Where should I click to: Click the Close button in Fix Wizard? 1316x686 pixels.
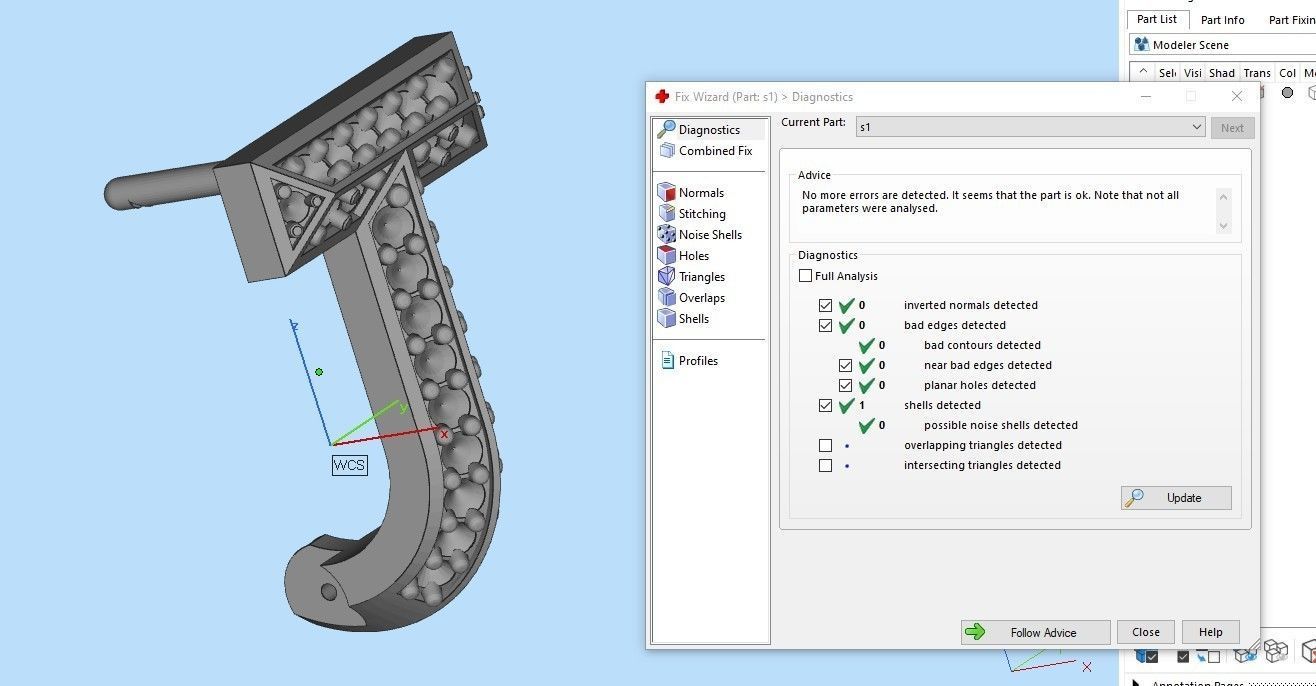[x=1146, y=632]
